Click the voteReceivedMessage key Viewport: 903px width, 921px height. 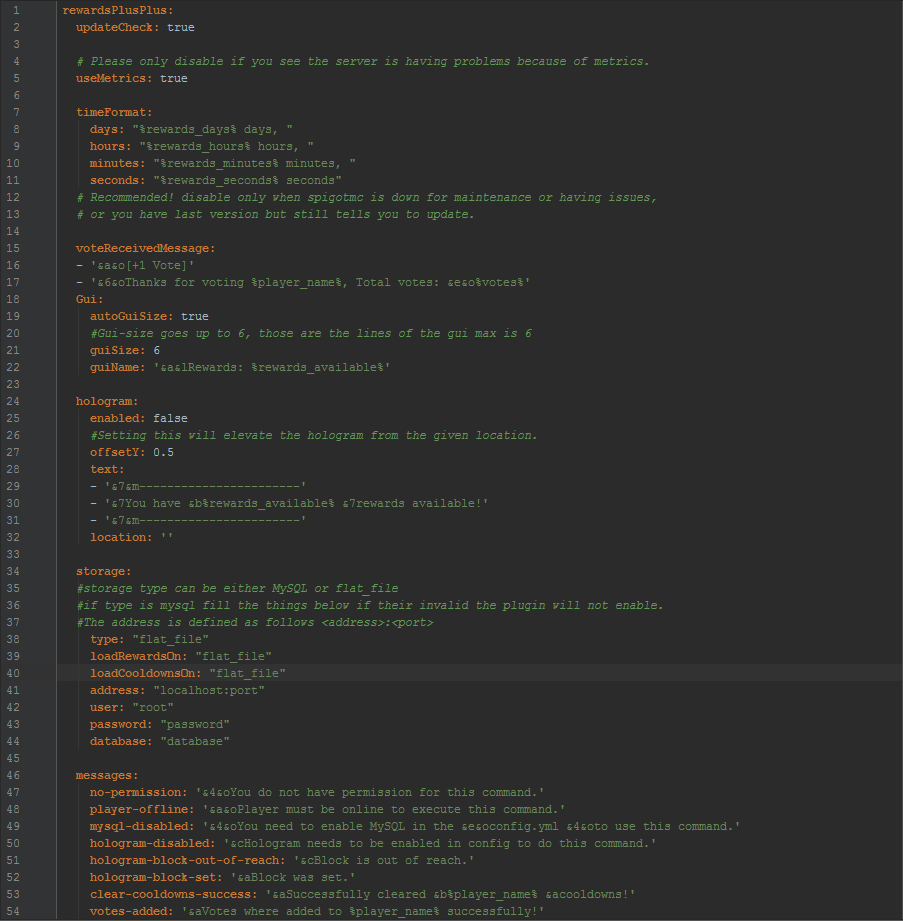(x=144, y=248)
